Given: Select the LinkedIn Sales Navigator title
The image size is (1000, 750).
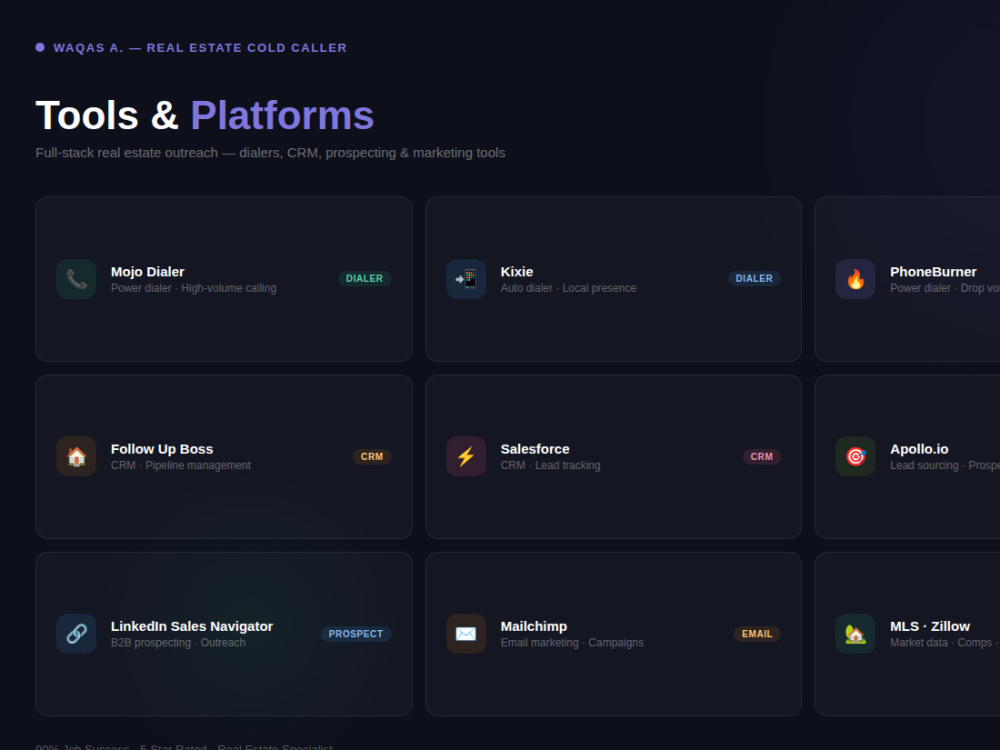Looking at the screenshot, I should (x=192, y=626).
